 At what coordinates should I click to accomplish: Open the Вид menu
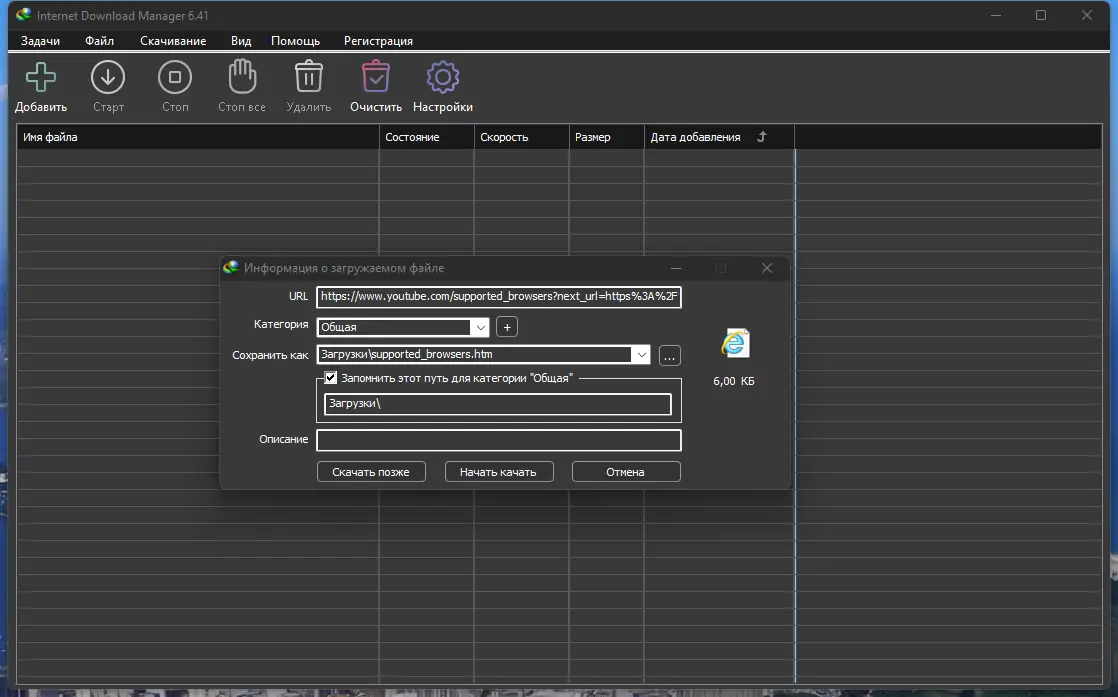click(x=241, y=41)
